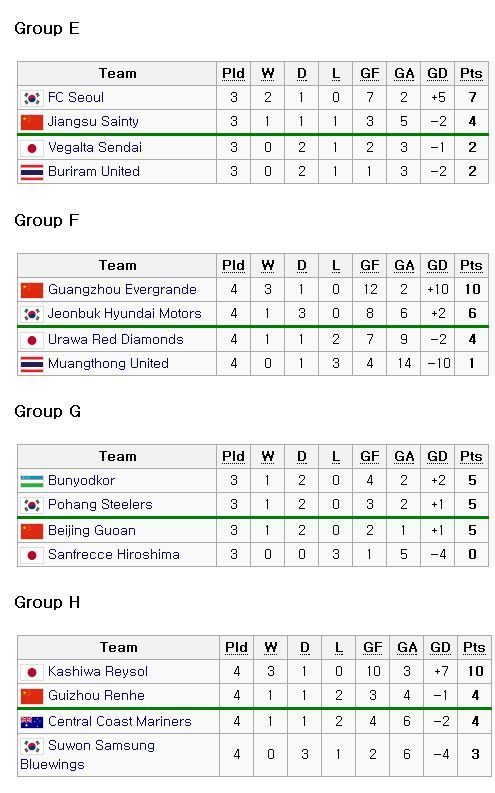Click the Australia flag by Central Coast Mariners
The image size is (495, 793).
point(32,722)
